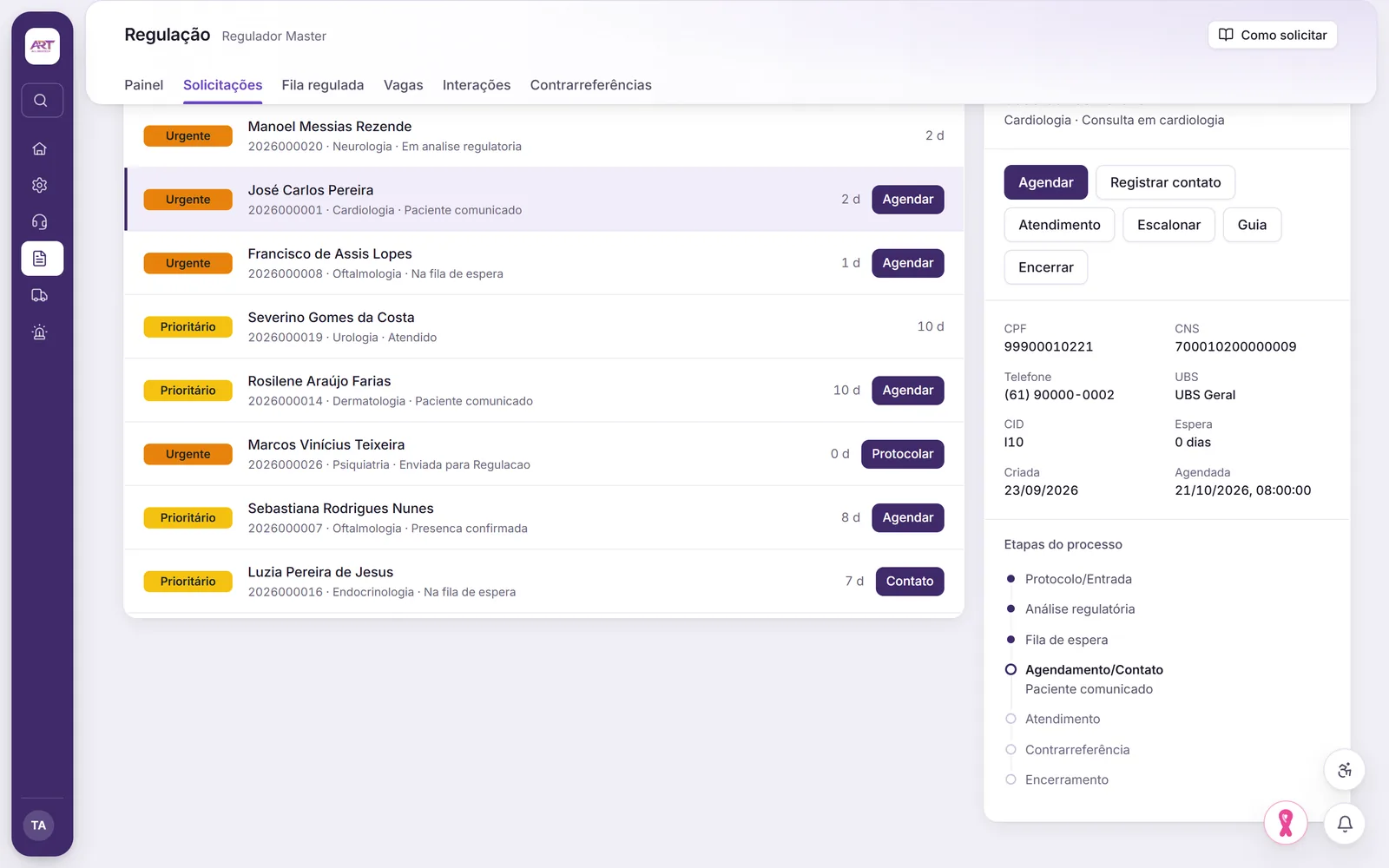Click the Escalonar button
Image resolution: width=1389 pixels, height=868 pixels.
pos(1169,225)
